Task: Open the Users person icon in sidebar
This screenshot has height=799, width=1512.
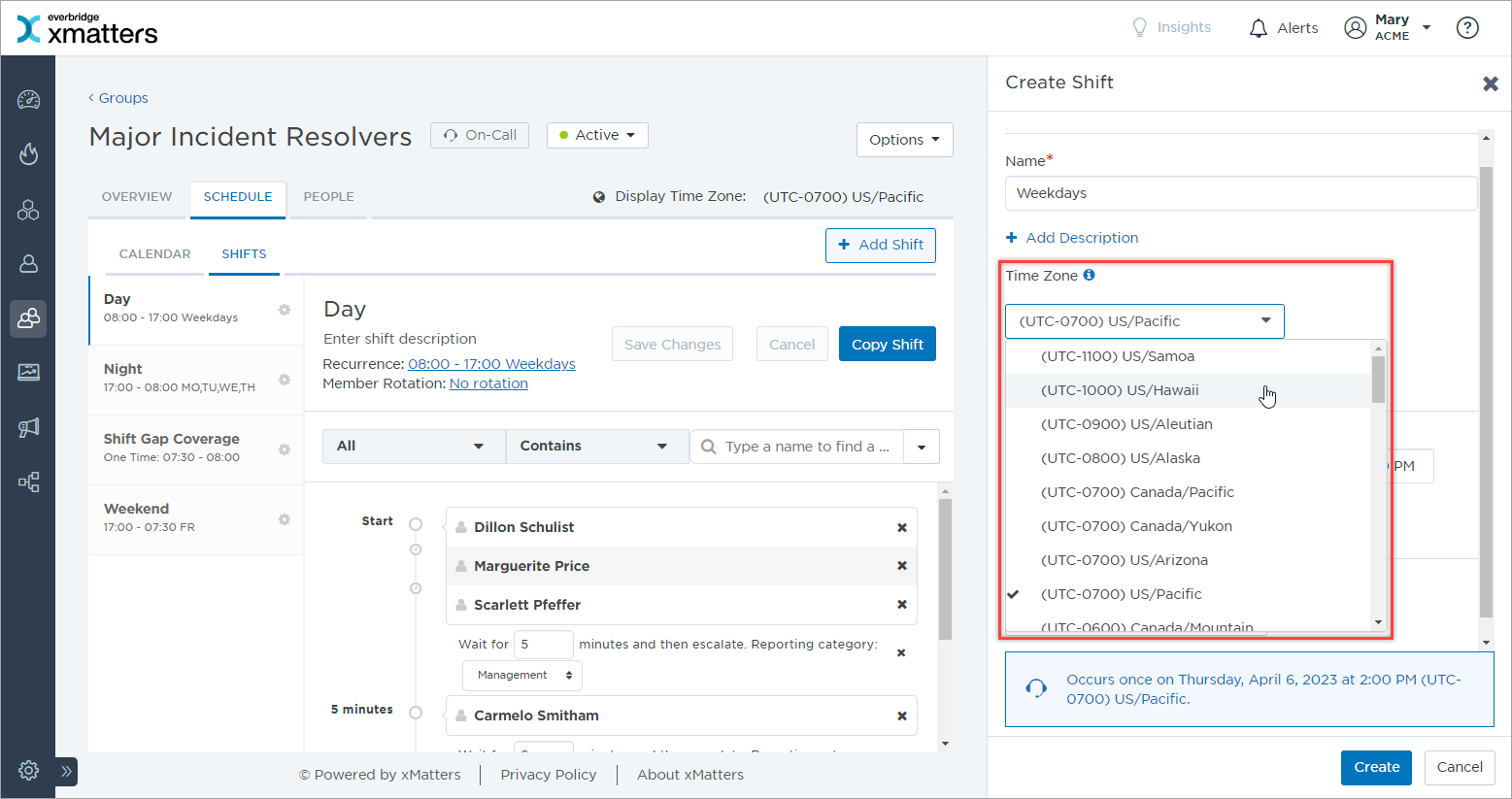Action: pyautogui.click(x=28, y=263)
